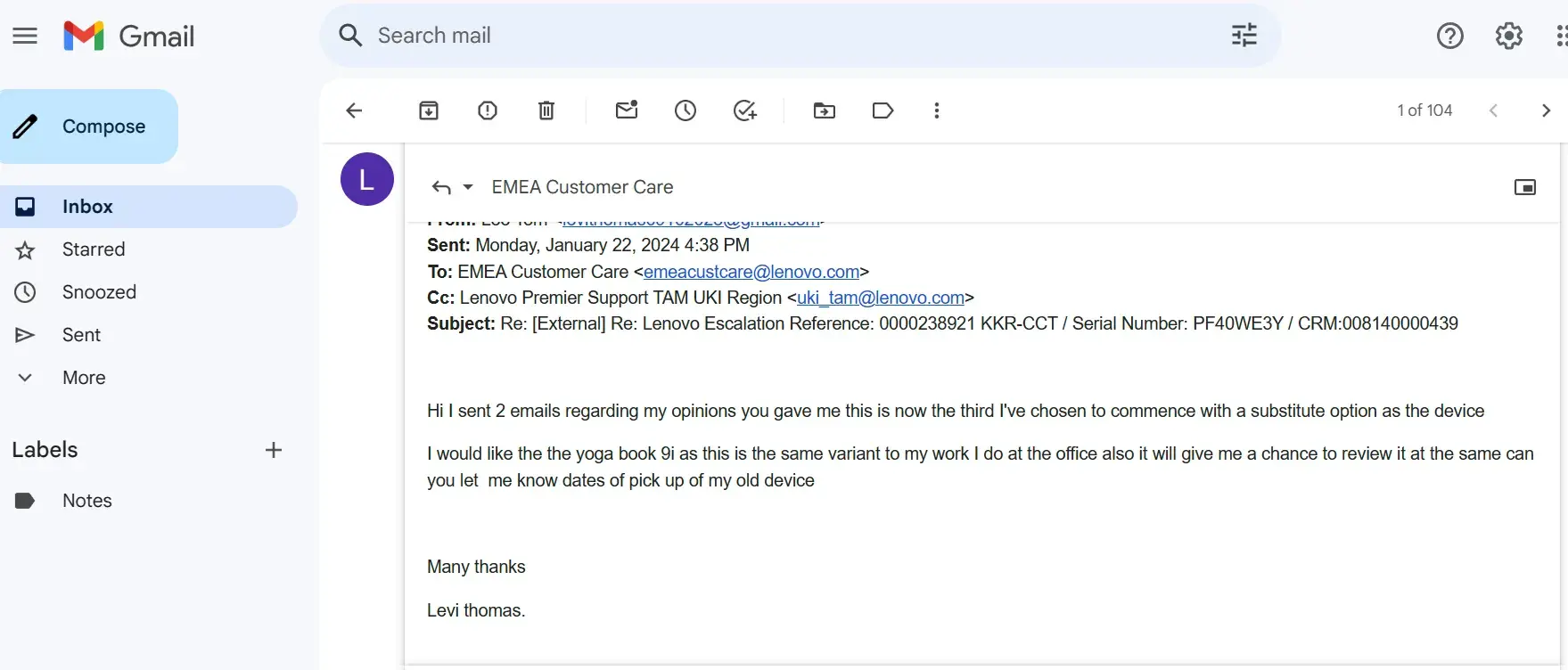The image size is (1568, 670).
Task: Open the Starred folder
Action: tap(94, 249)
